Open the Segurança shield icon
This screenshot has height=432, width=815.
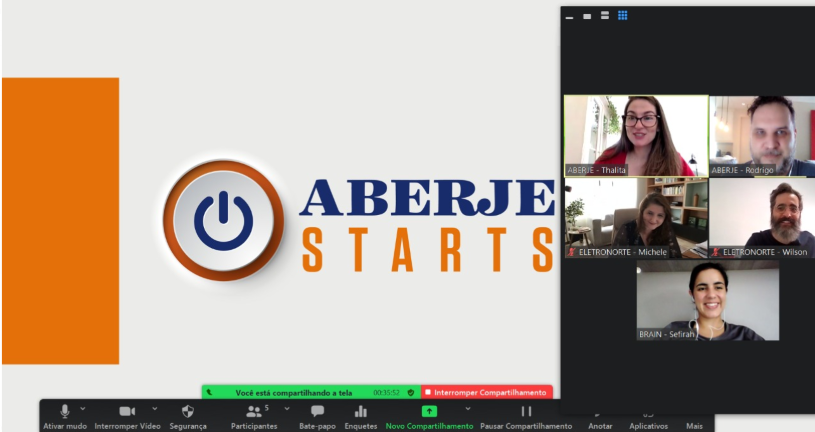point(188,411)
